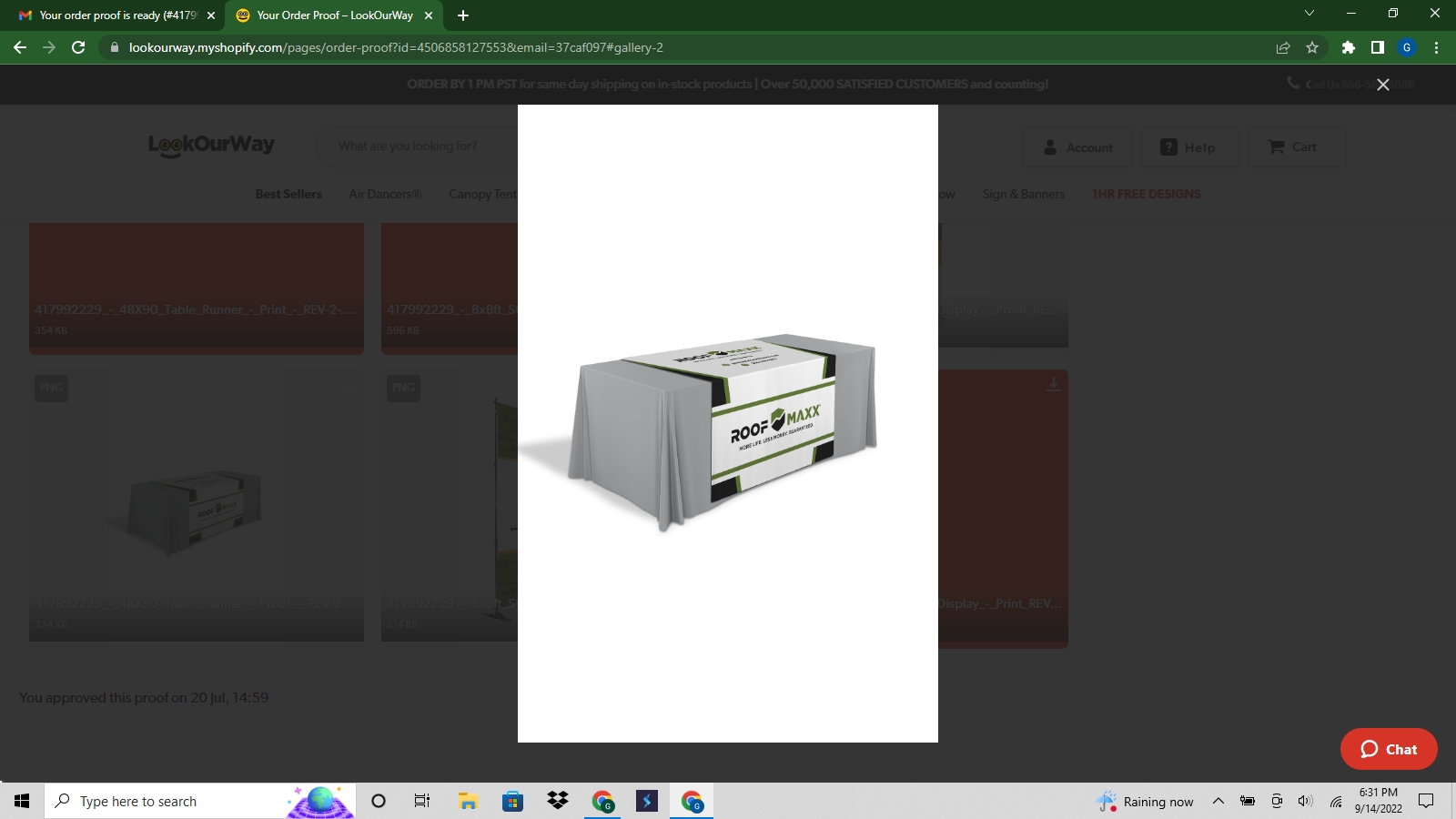The image size is (1456, 819).
Task: Click the Windows taskbar search box
Action: 200,801
